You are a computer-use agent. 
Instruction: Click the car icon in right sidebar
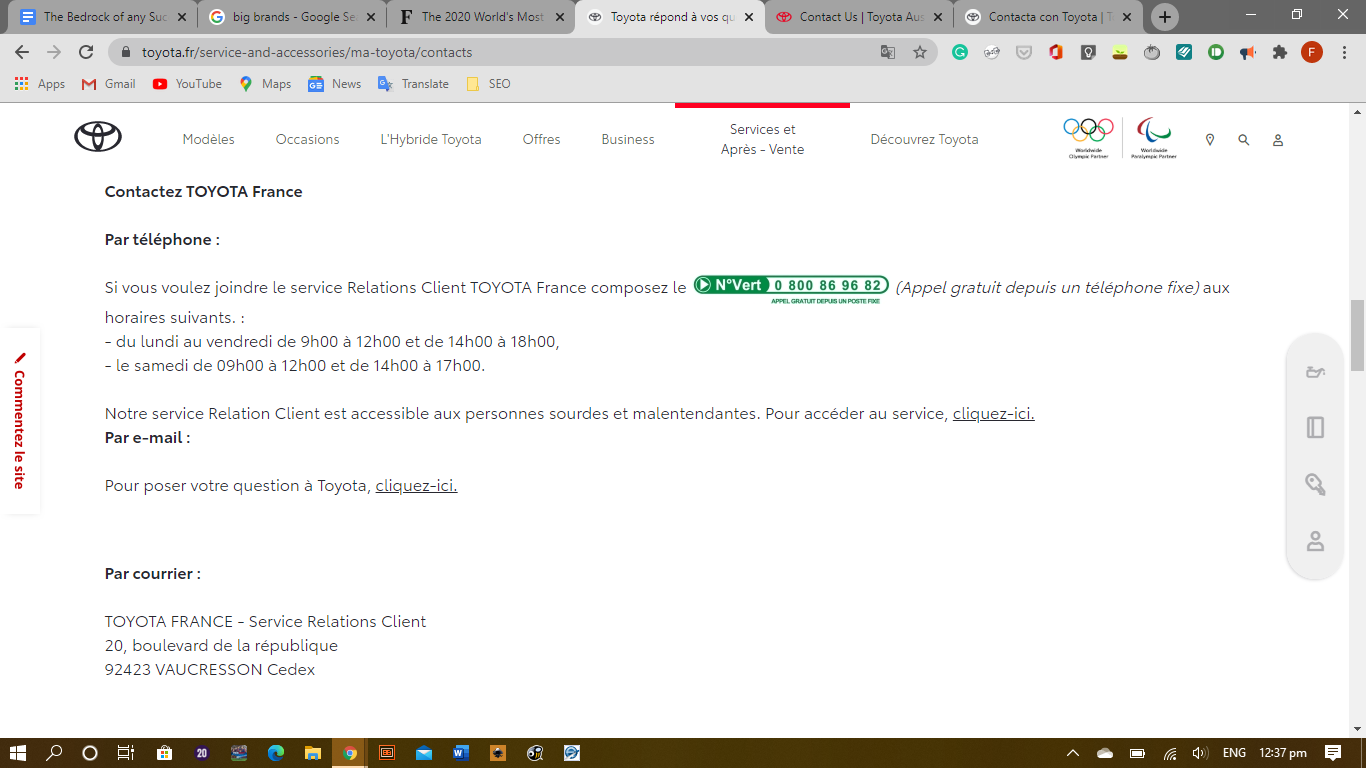tap(1315, 373)
